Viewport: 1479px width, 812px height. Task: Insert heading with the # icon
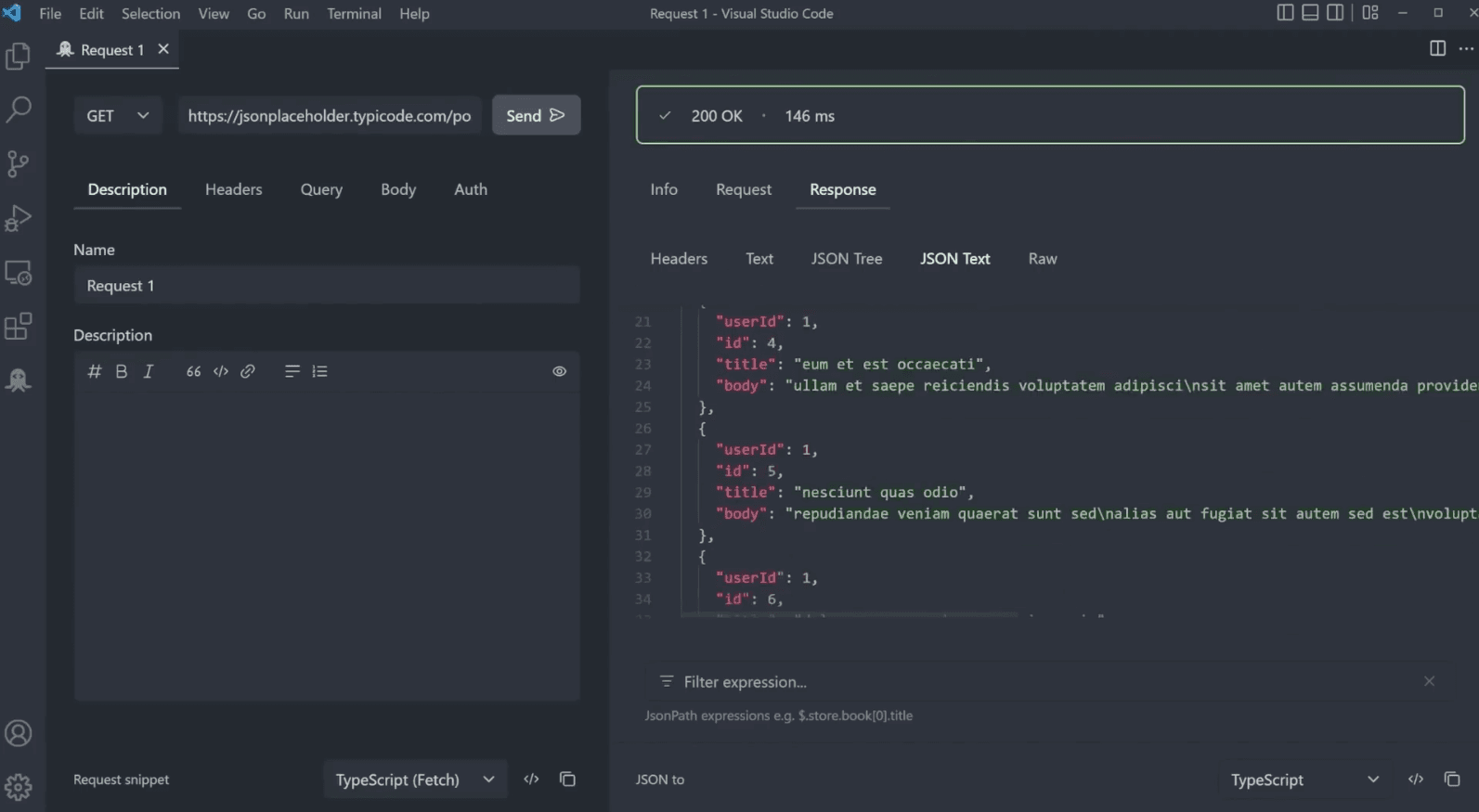coord(94,371)
